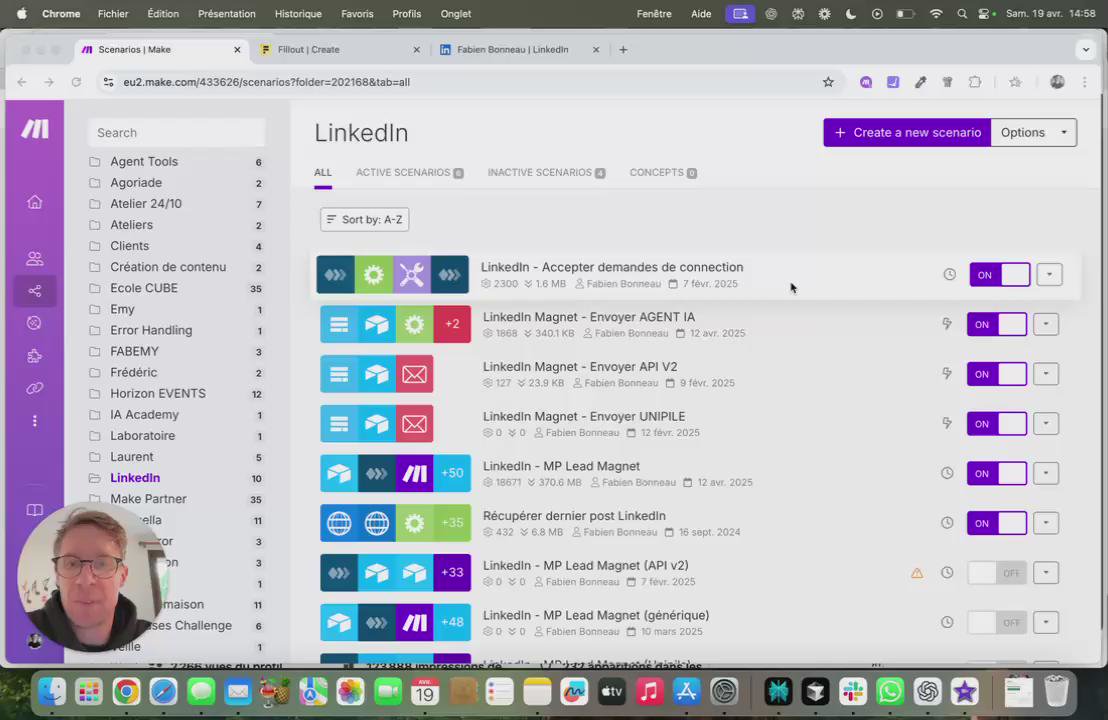Screen dimensions: 1108x720
Task: Open the Team people icon in sidebar
Action: (x=35, y=258)
